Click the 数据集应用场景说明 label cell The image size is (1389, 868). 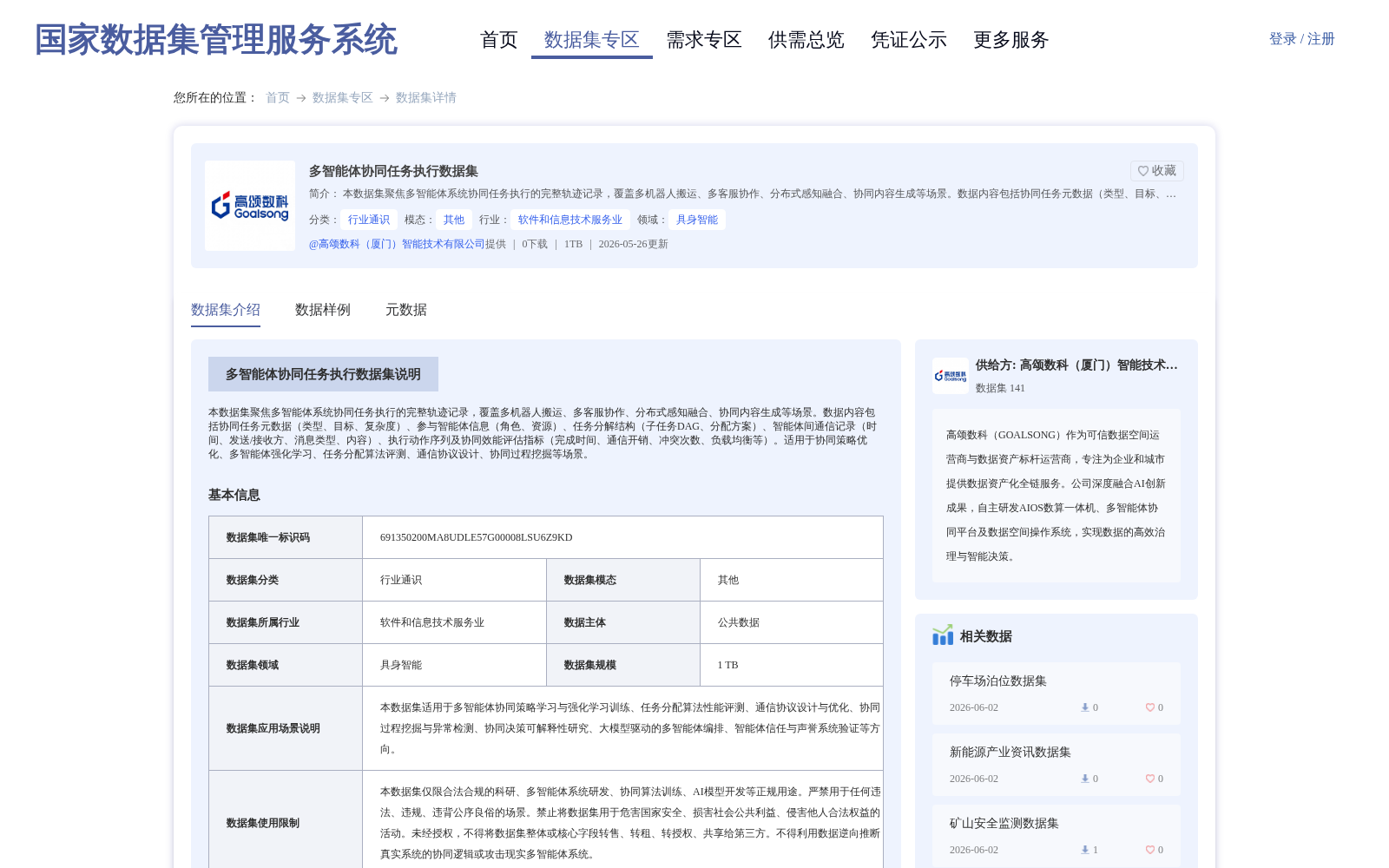pos(286,728)
